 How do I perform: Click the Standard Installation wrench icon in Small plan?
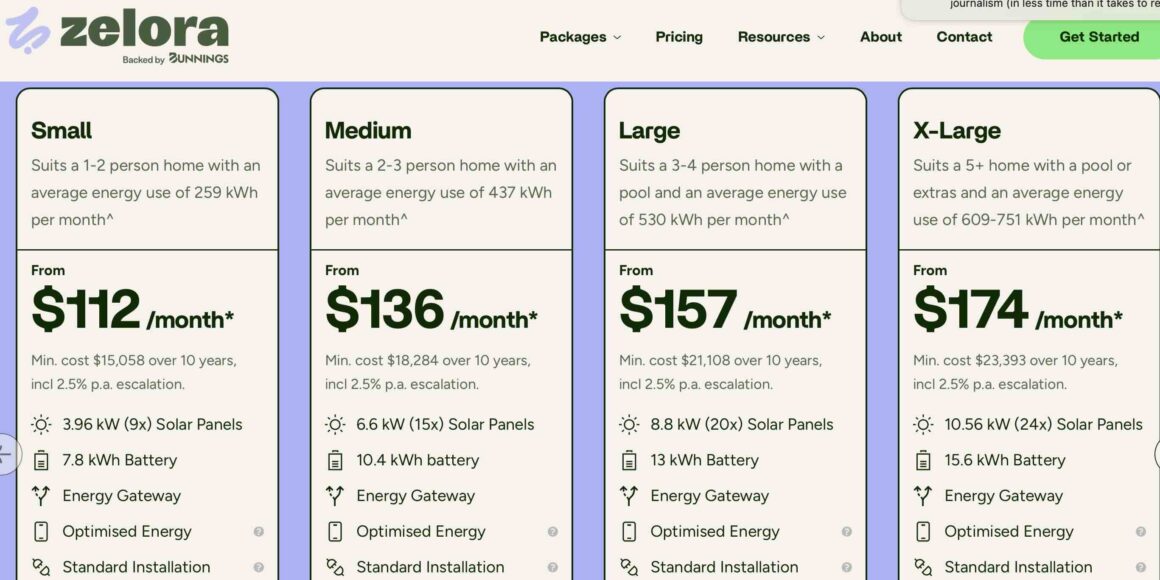tap(41, 567)
